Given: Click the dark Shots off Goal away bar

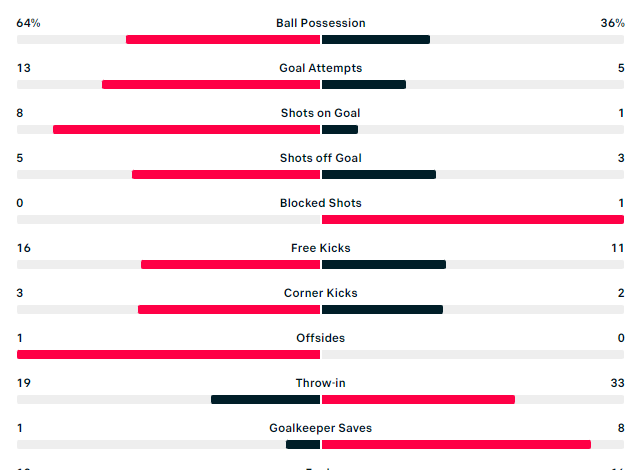Looking at the screenshot, I should point(379,175).
